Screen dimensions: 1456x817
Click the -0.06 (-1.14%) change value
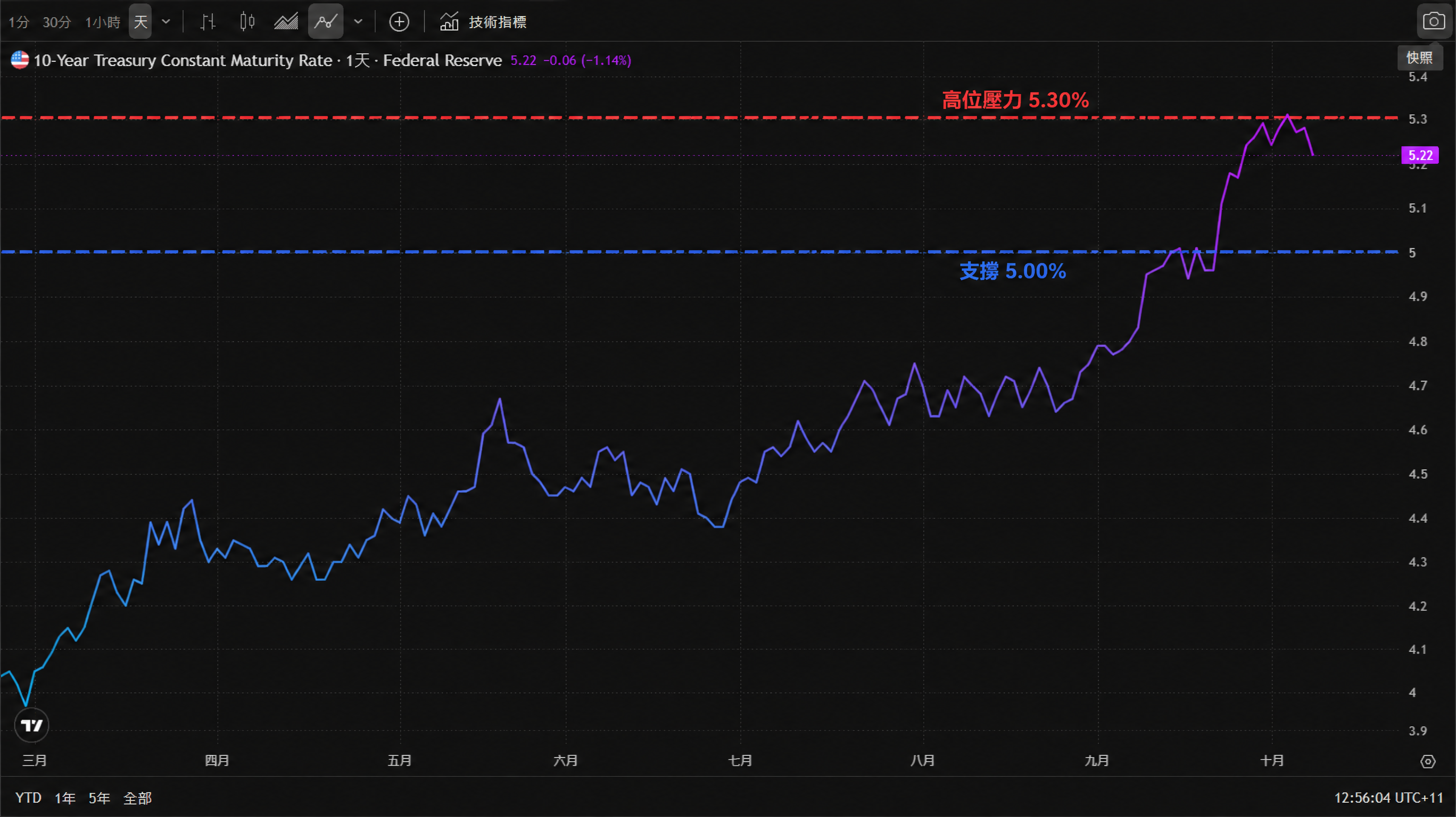588,61
